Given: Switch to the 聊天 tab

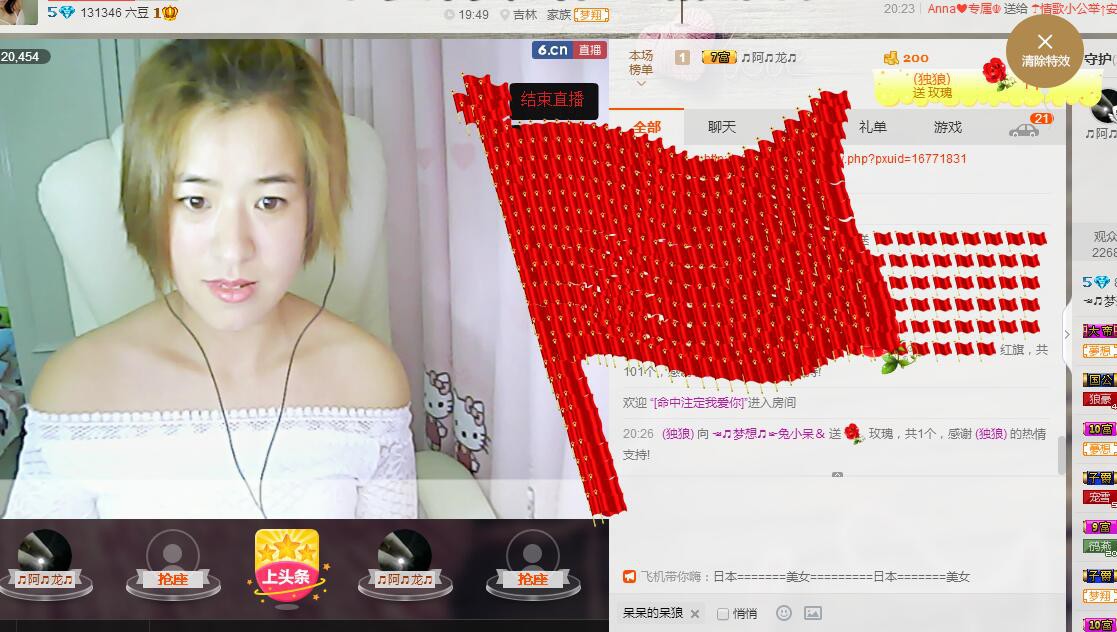Looking at the screenshot, I should [722, 128].
